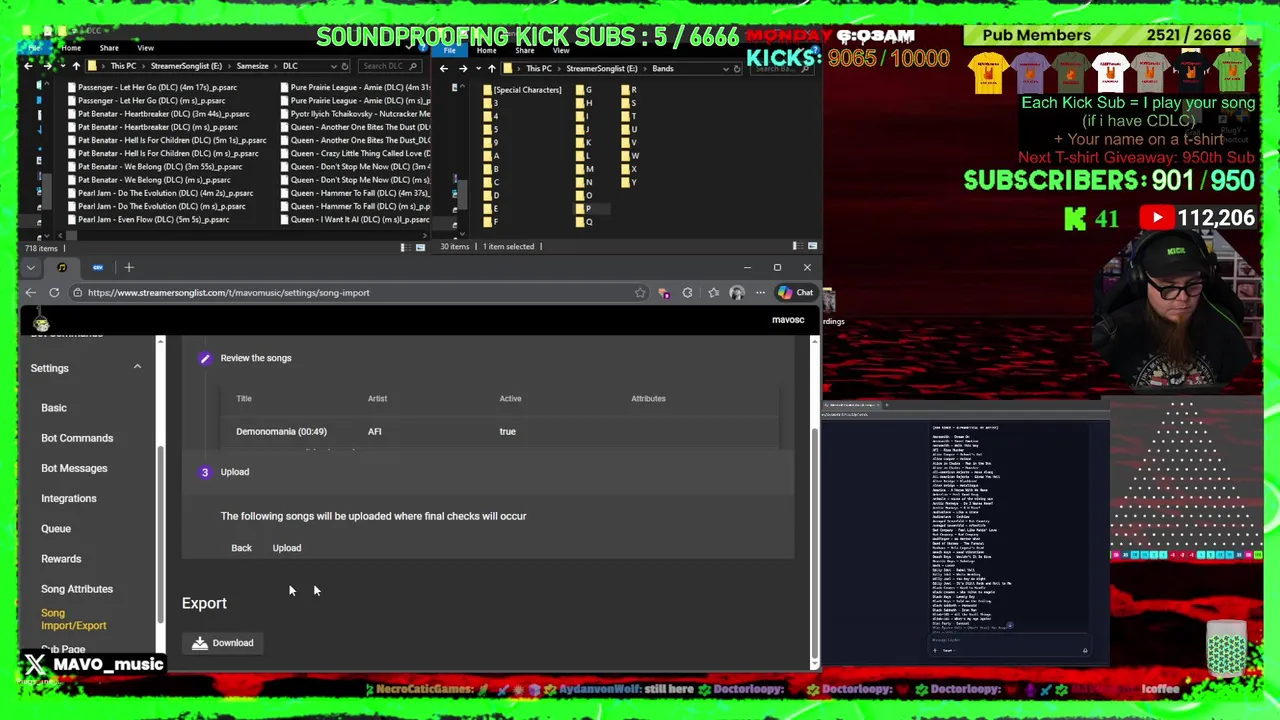Image resolution: width=1280 pixels, height=720 pixels.
Task: Open Integrations settings
Action: (x=69, y=498)
